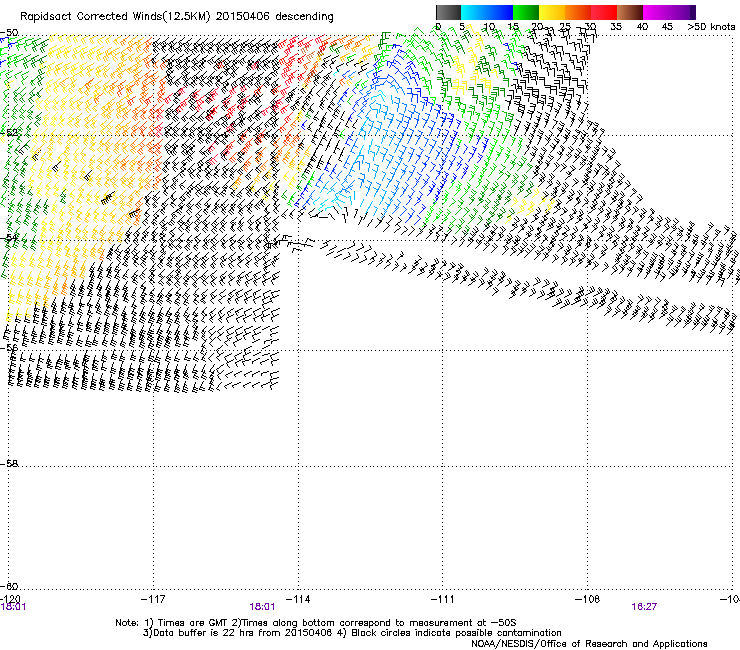This screenshot has height=650, width=740.
Task: Click the -120 longitude axis label
Action: (x=10, y=599)
